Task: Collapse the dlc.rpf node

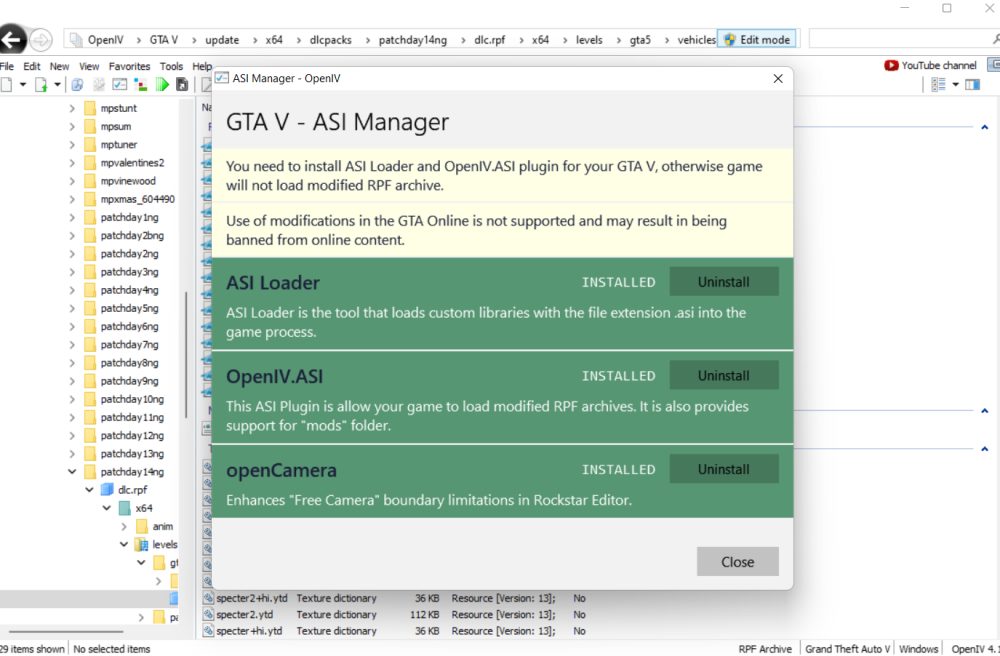Action: pyautogui.click(x=89, y=490)
